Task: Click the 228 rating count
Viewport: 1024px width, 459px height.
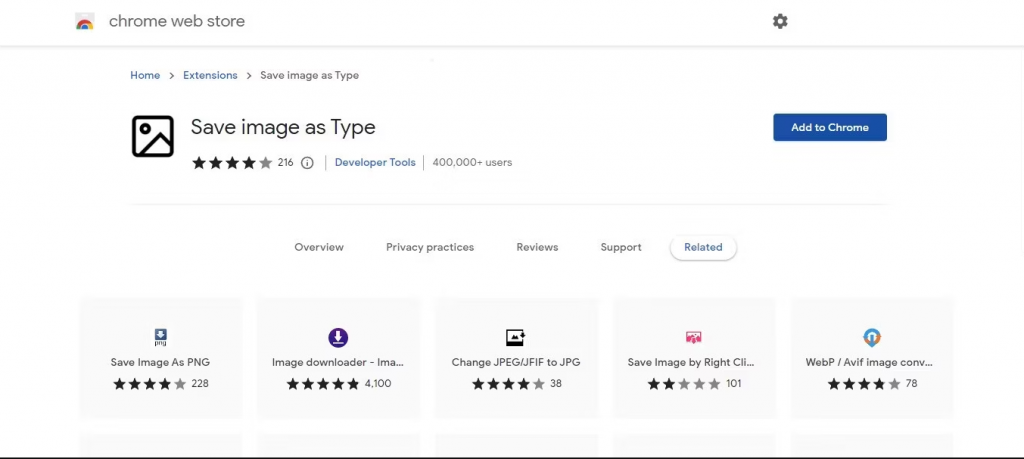Action: (x=200, y=383)
